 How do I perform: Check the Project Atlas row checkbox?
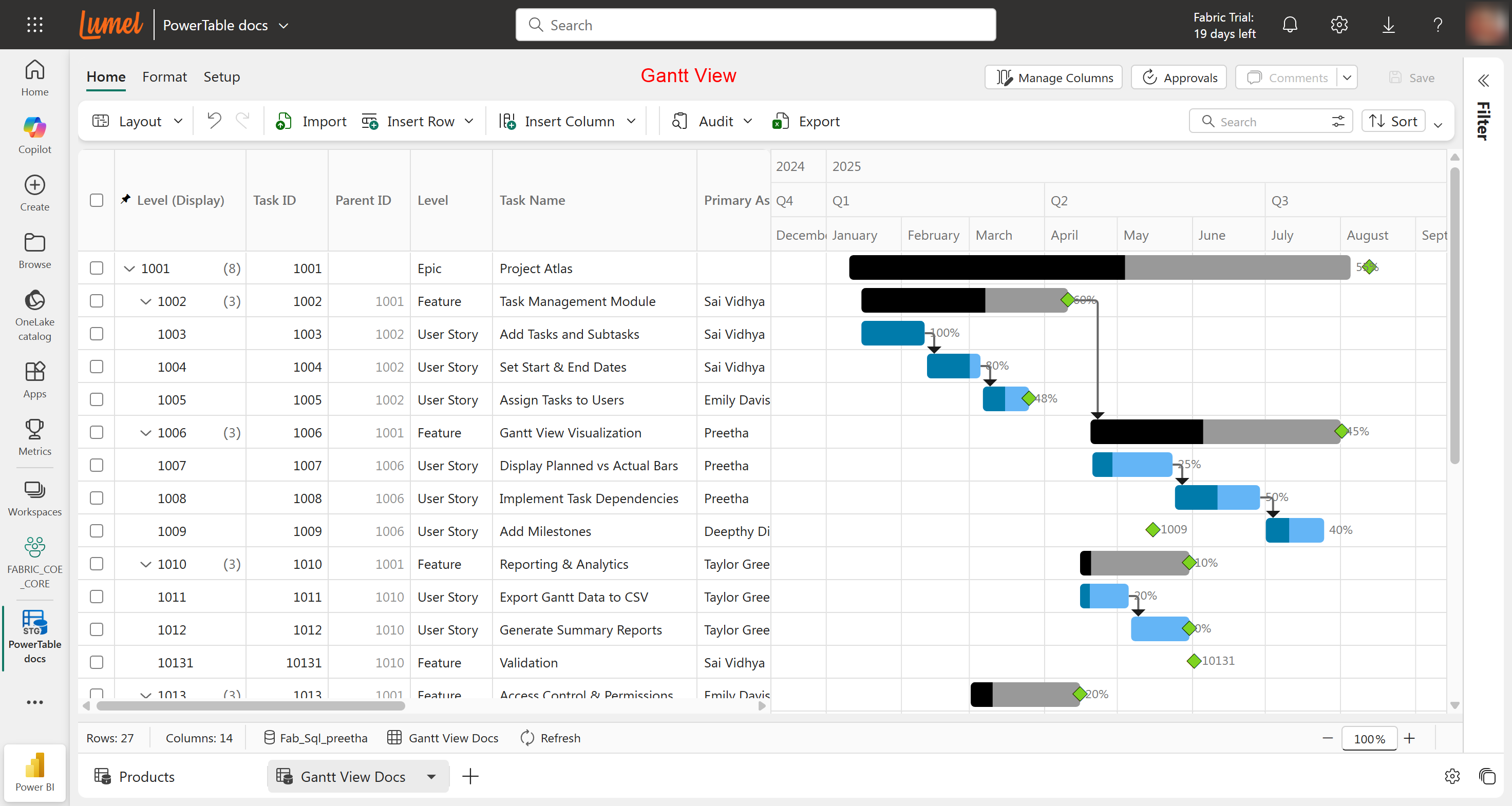(97, 268)
